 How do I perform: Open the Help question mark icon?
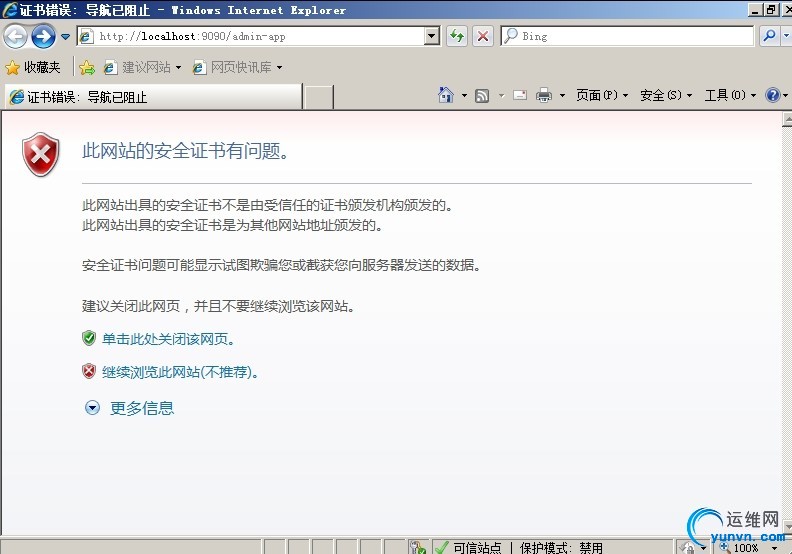point(773,95)
